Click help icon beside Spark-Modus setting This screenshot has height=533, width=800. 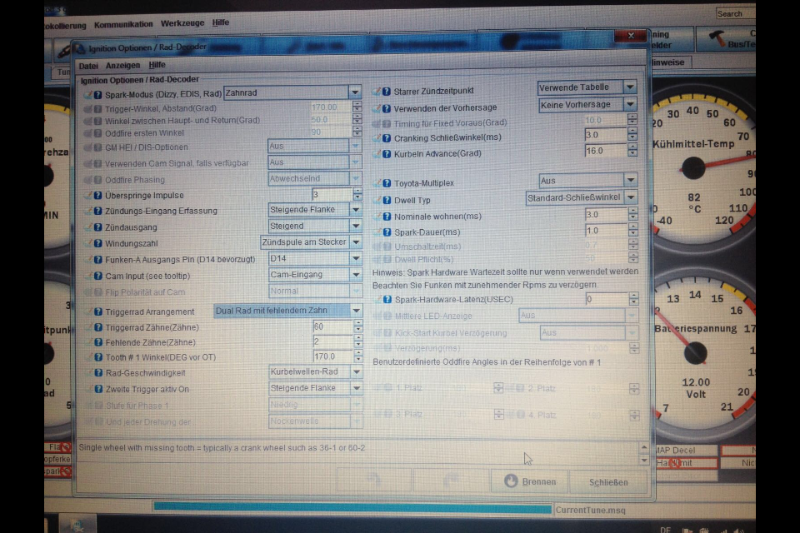coord(98,93)
